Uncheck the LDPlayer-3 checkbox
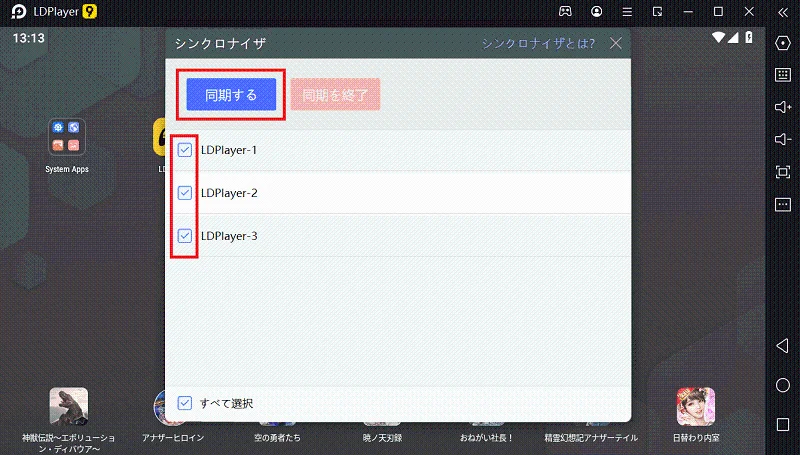This screenshot has width=800, height=455. click(185, 236)
